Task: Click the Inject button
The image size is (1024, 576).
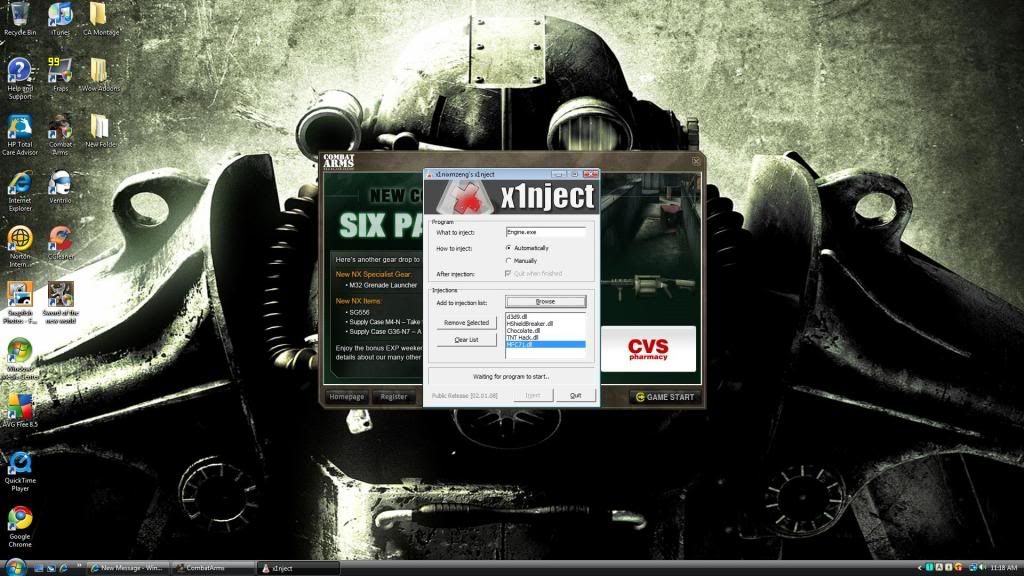Action: [533, 395]
